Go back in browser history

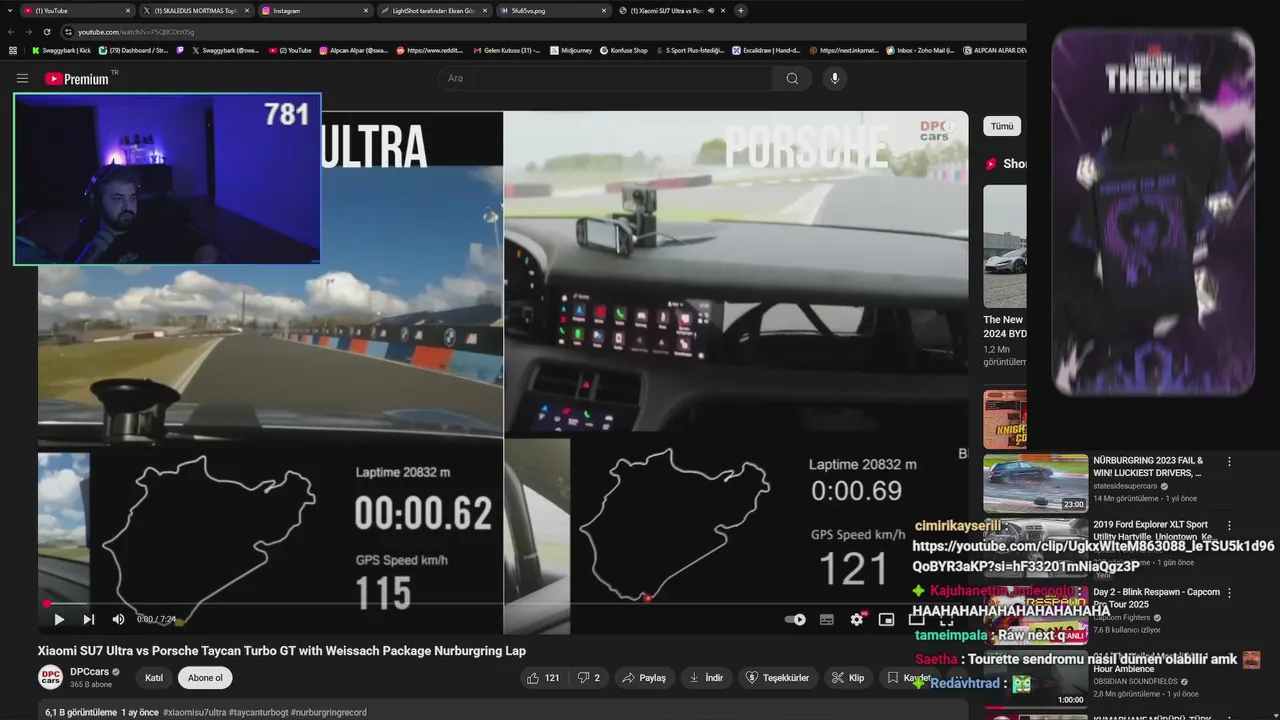click(x=11, y=31)
